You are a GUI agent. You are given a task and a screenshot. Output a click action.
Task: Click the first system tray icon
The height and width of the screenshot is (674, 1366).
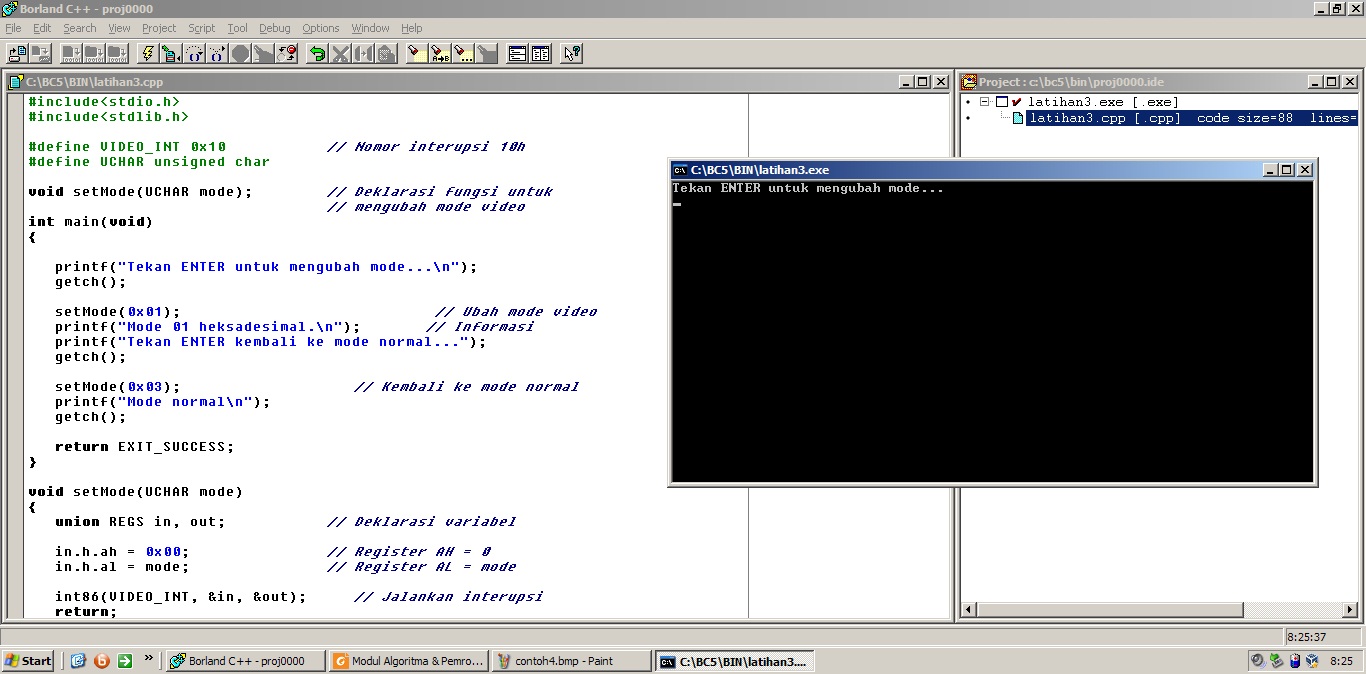point(1257,661)
